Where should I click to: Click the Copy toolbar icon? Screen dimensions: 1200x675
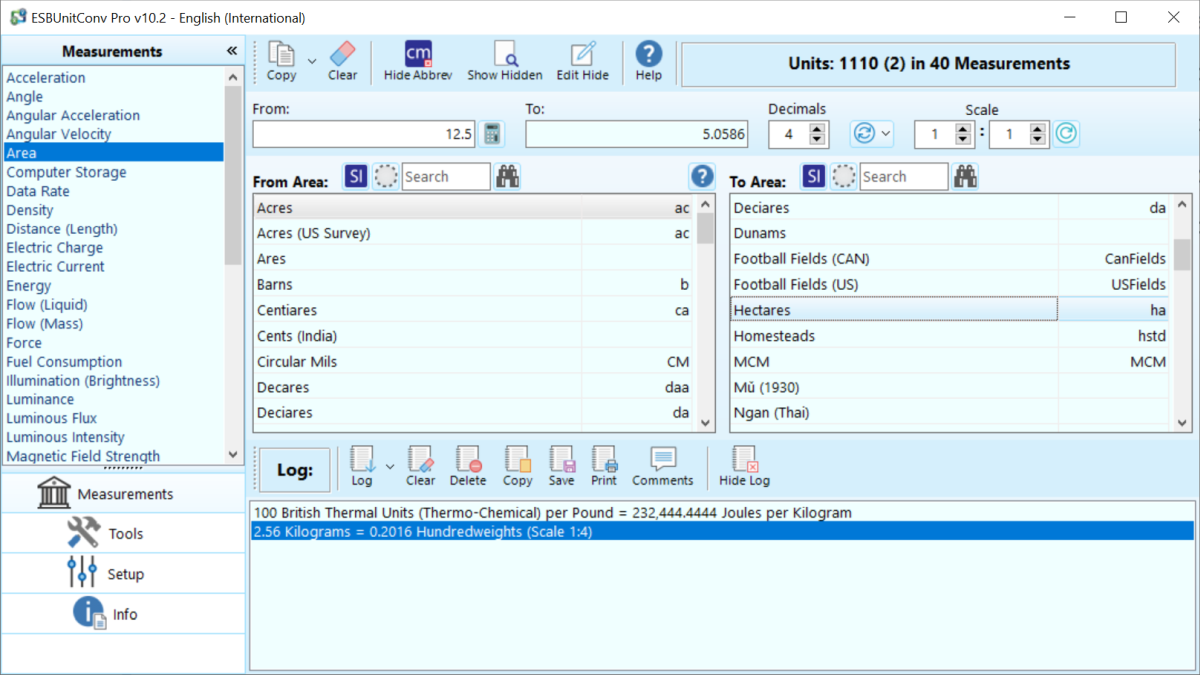click(281, 62)
